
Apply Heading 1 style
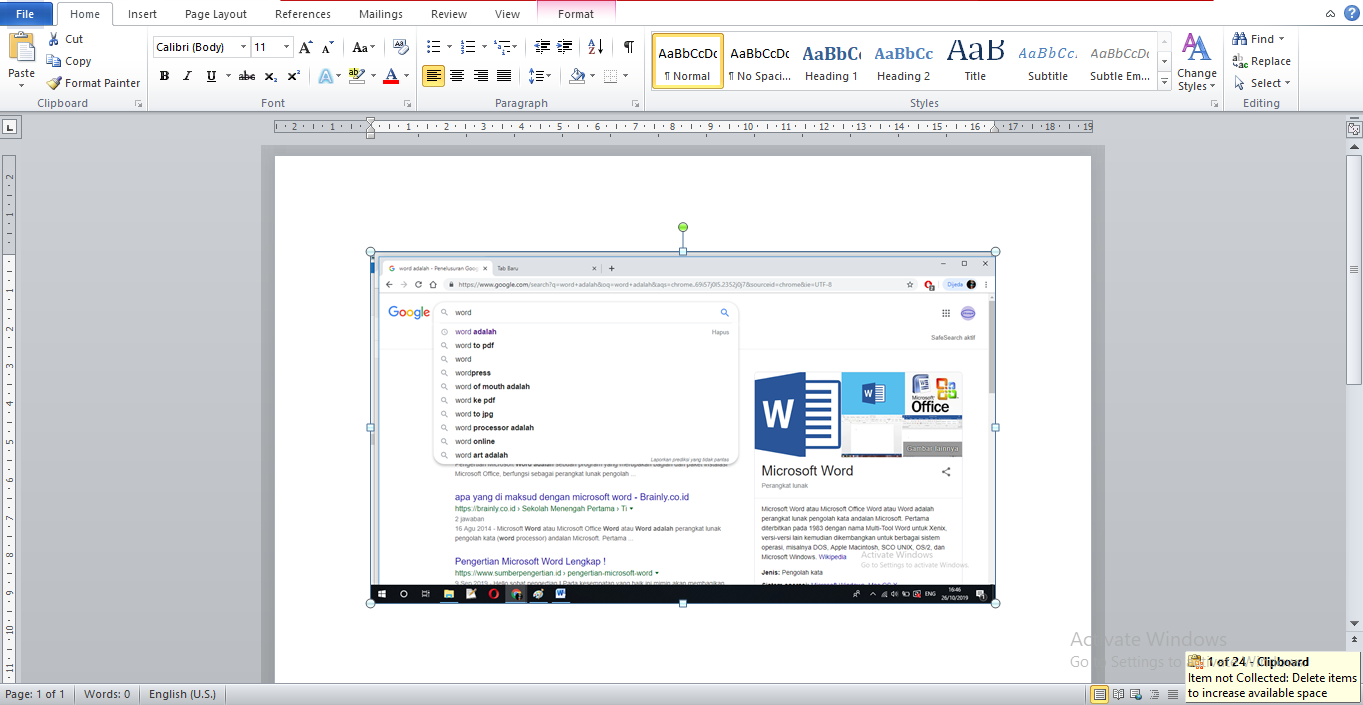pos(831,61)
